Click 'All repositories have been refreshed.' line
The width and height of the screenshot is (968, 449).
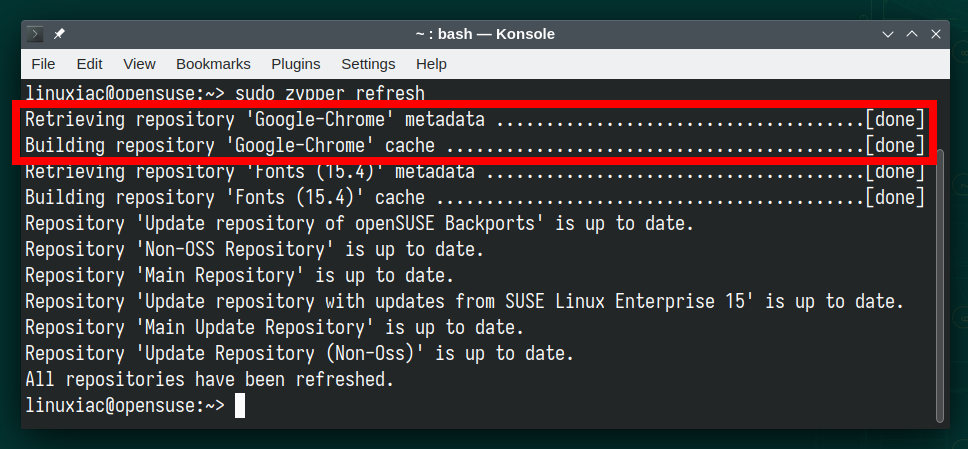209,380
